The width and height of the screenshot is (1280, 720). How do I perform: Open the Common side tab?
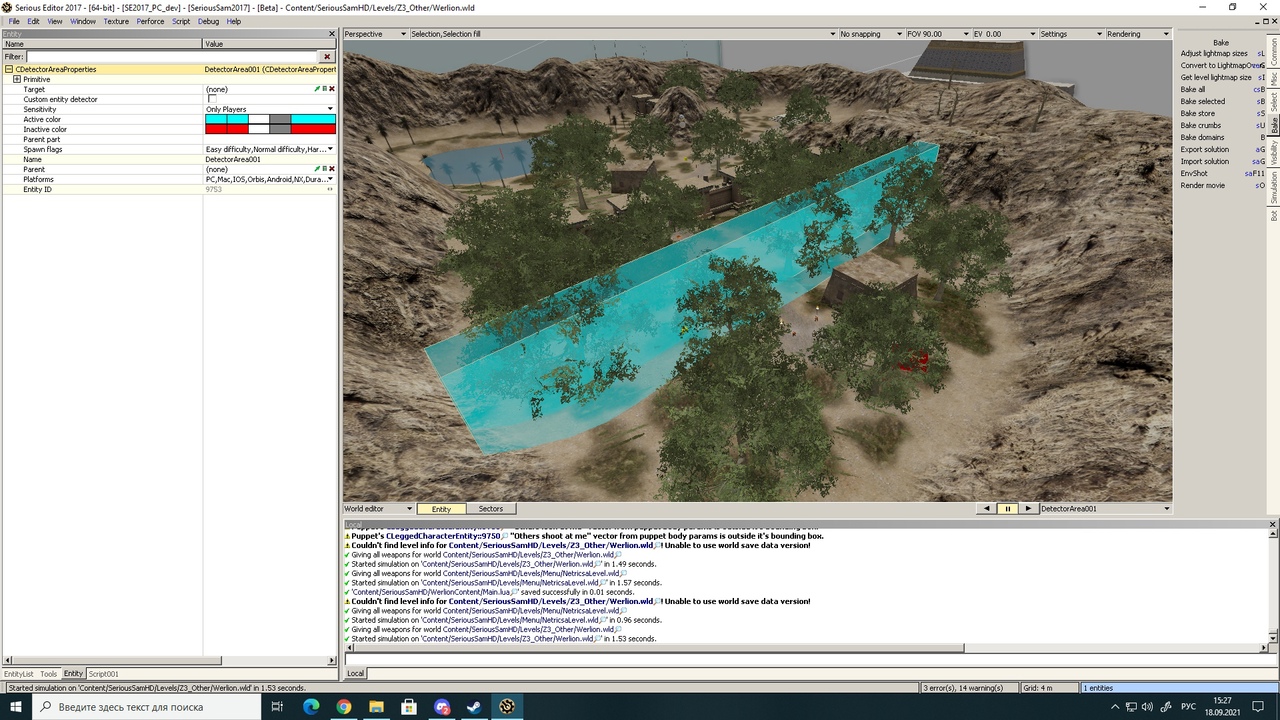click(x=1274, y=52)
